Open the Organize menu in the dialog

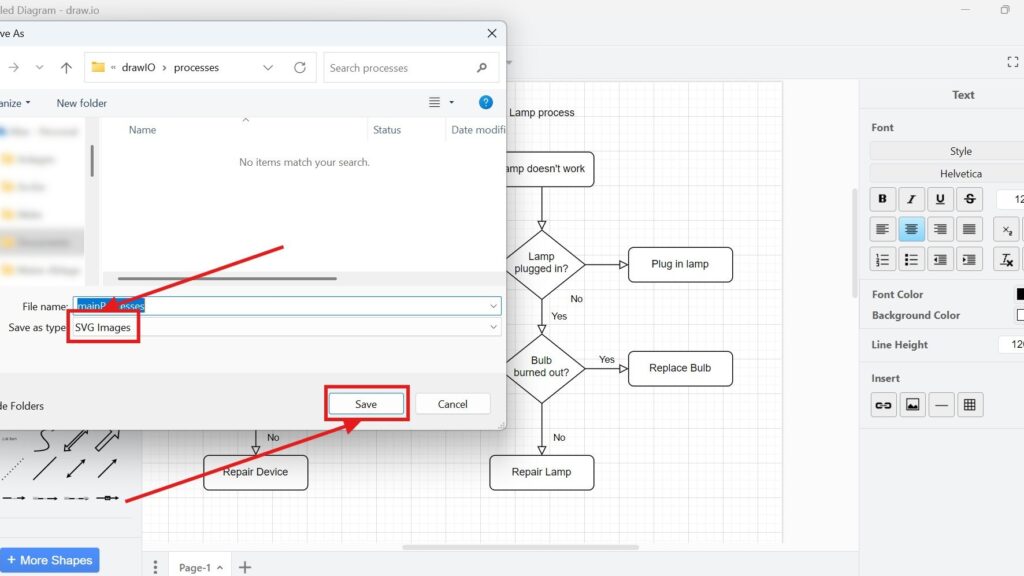pyautogui.click(x=14, y=103)
